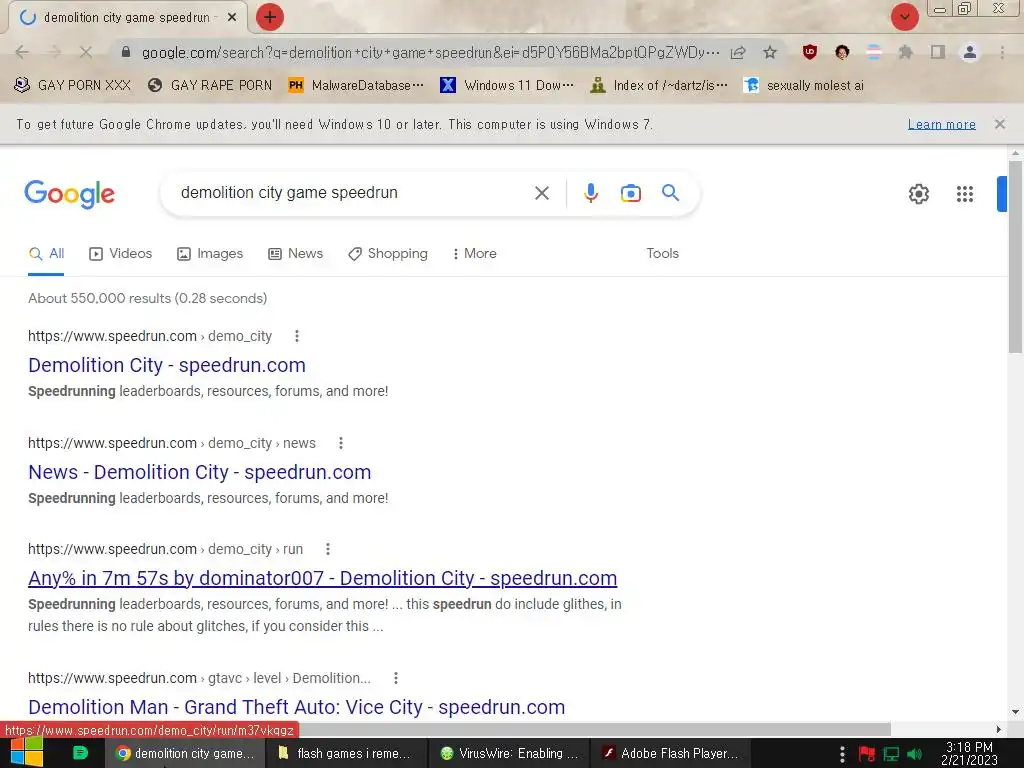Go back to the previous page

22,52
